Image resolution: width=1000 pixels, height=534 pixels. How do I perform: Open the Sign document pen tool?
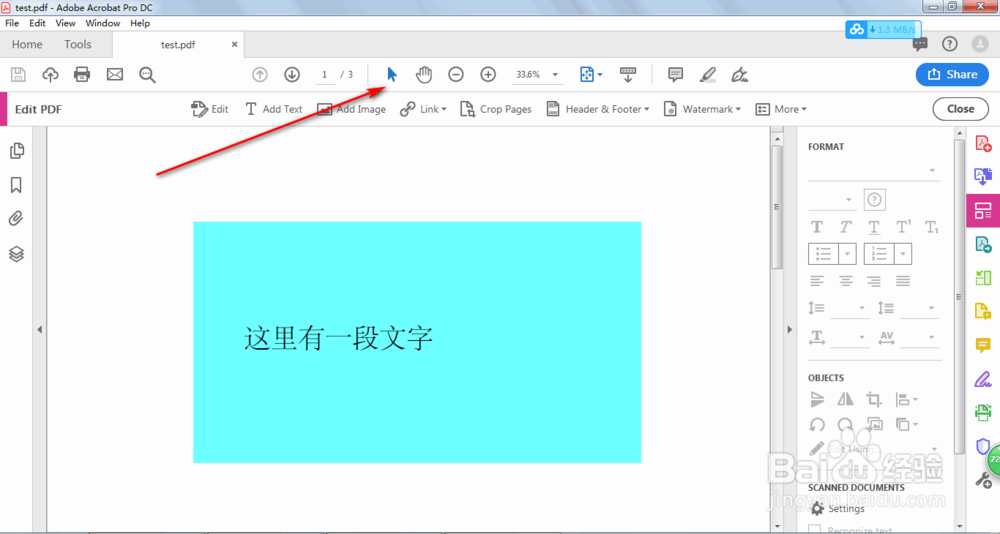[740, 75]
